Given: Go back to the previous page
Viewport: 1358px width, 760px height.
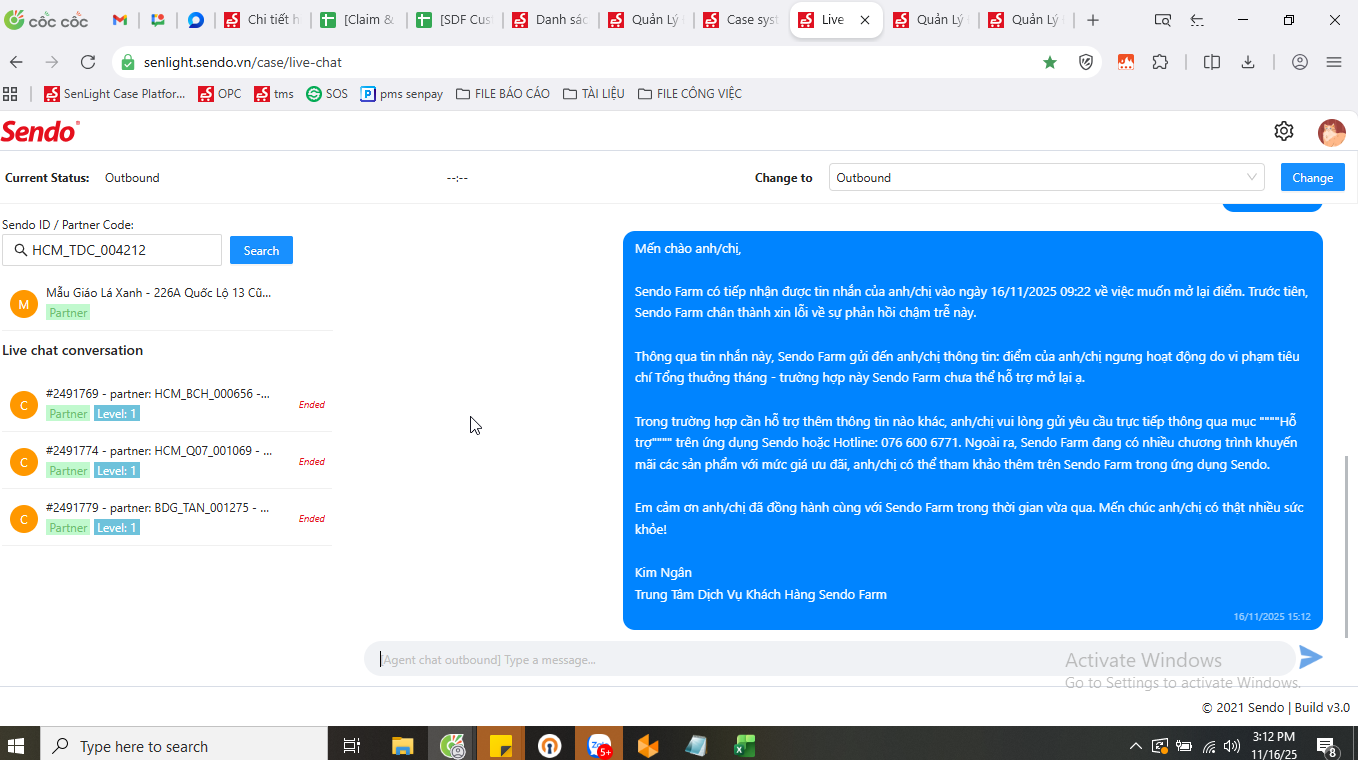Looking at the screenshot, I should (16, 62).
